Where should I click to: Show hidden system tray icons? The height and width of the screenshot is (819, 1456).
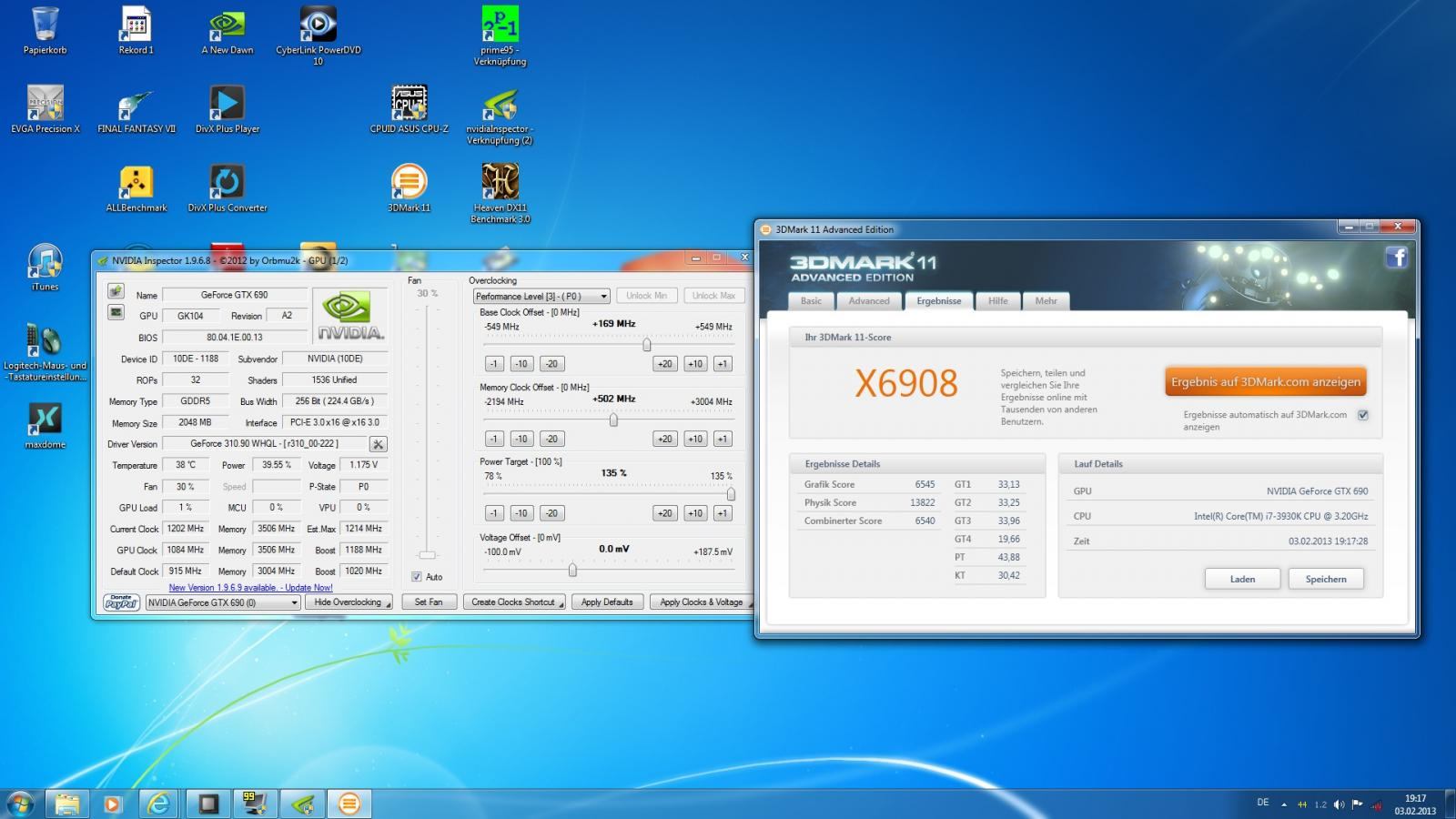tap(1283, 804)
